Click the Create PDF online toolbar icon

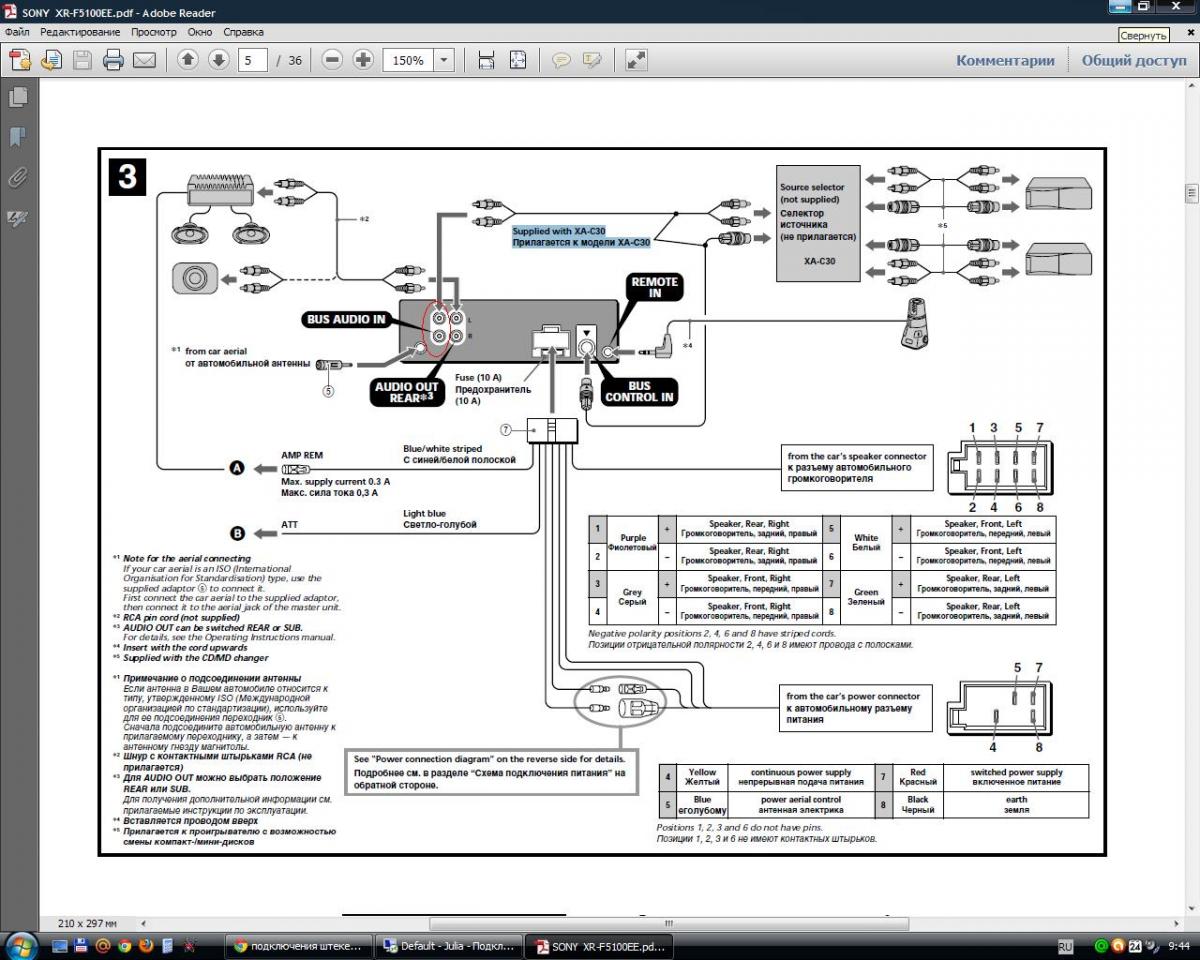coord(20,60)
